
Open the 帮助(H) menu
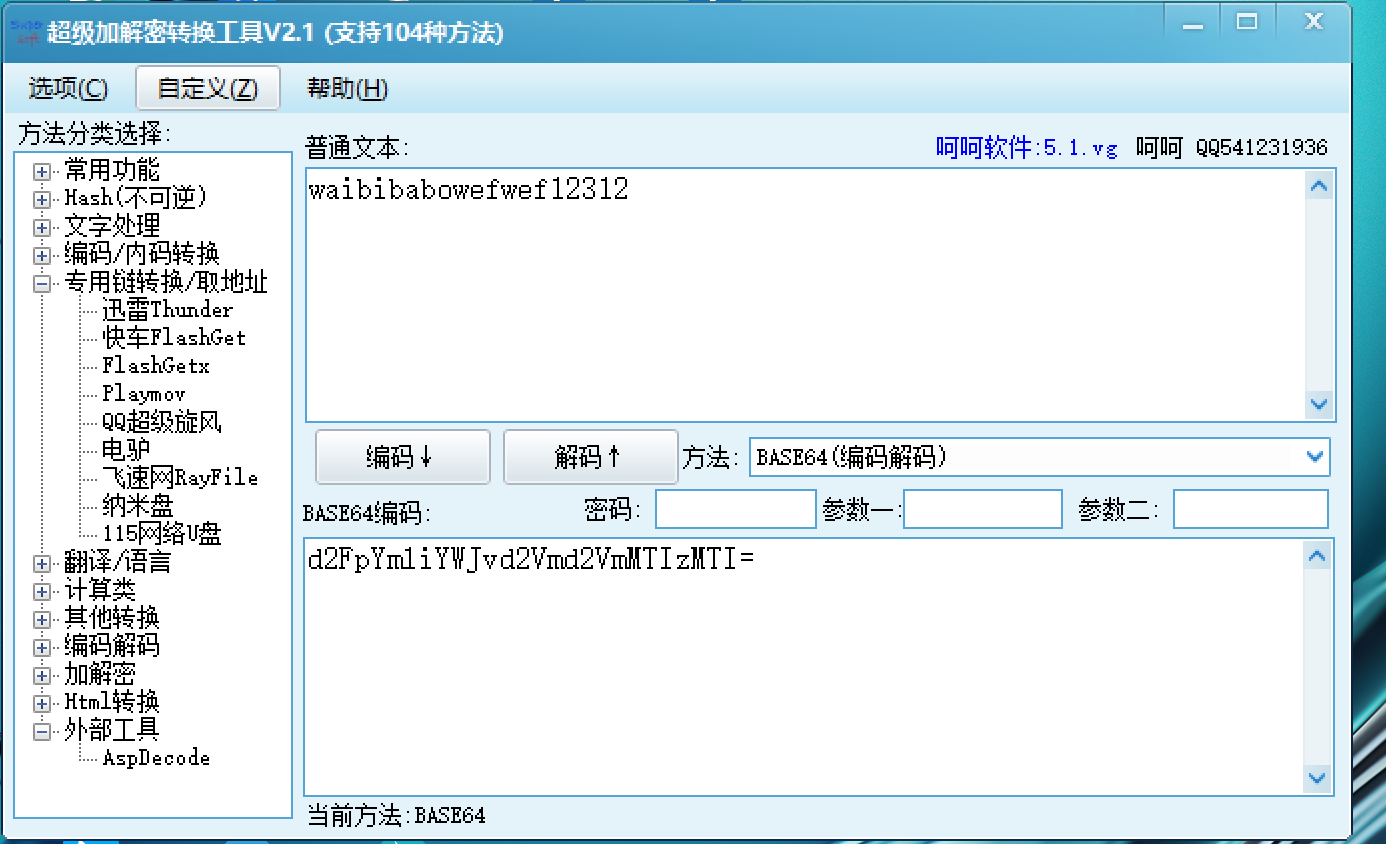[x=347, y=88]
